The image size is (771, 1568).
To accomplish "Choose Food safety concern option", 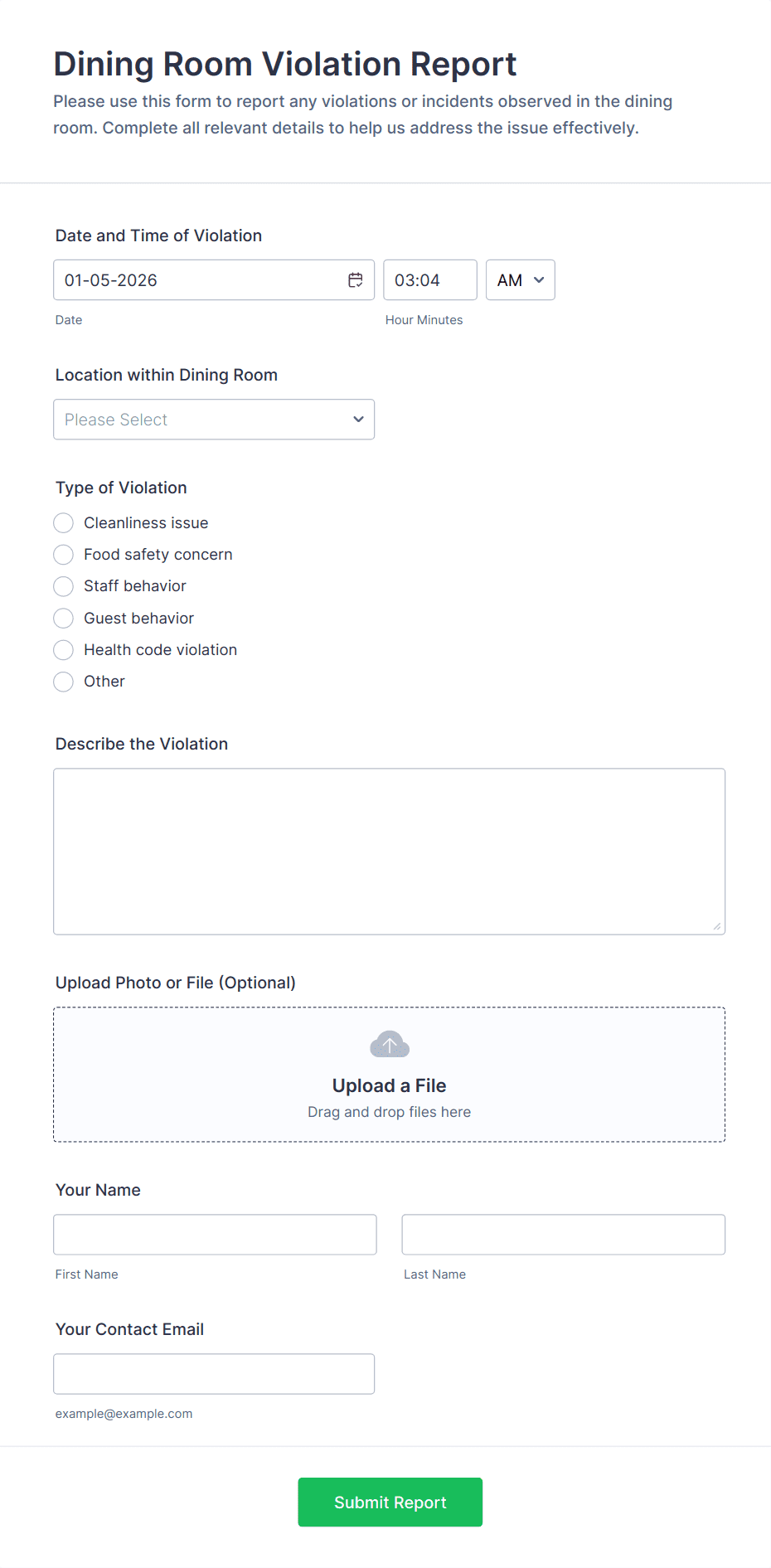I will (64, 555).
